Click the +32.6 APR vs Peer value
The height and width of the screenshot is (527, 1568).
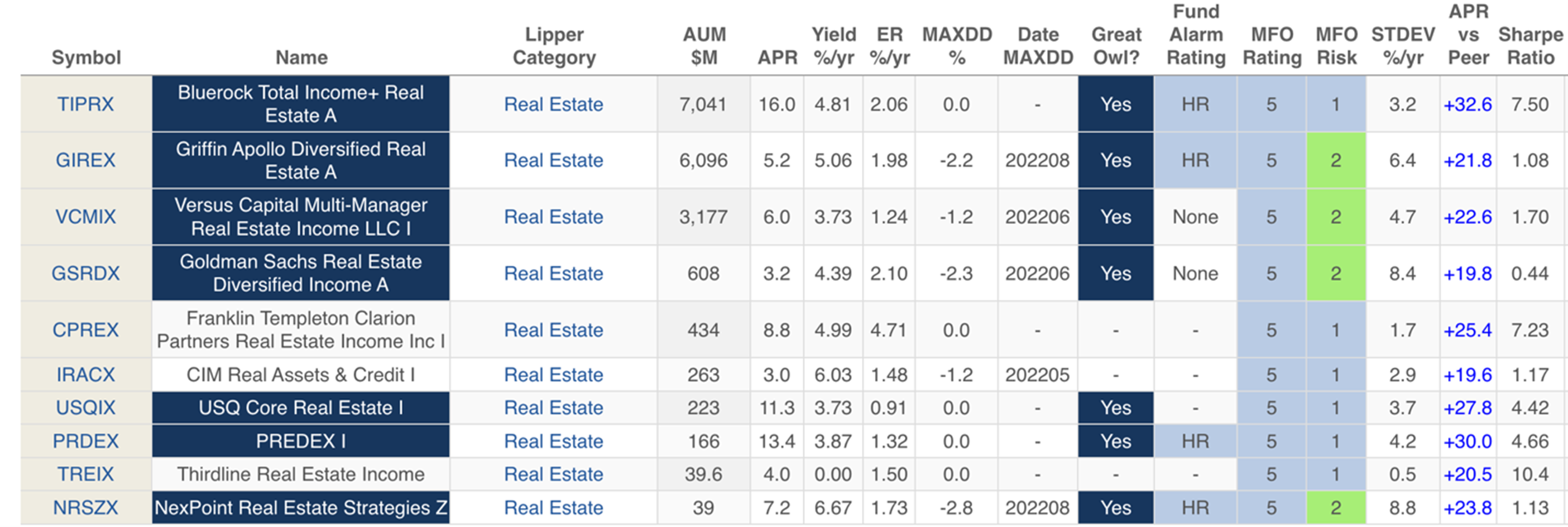pyautogui.click(x=1467, y=104)
